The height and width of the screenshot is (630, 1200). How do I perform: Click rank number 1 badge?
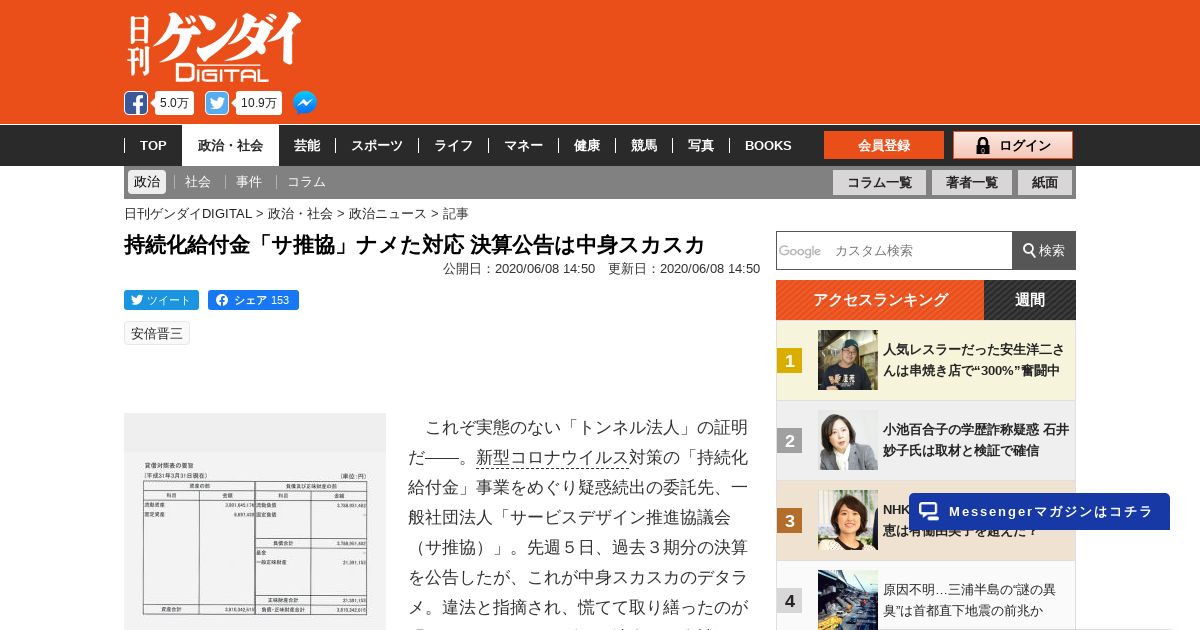click(x=790, y=361)
